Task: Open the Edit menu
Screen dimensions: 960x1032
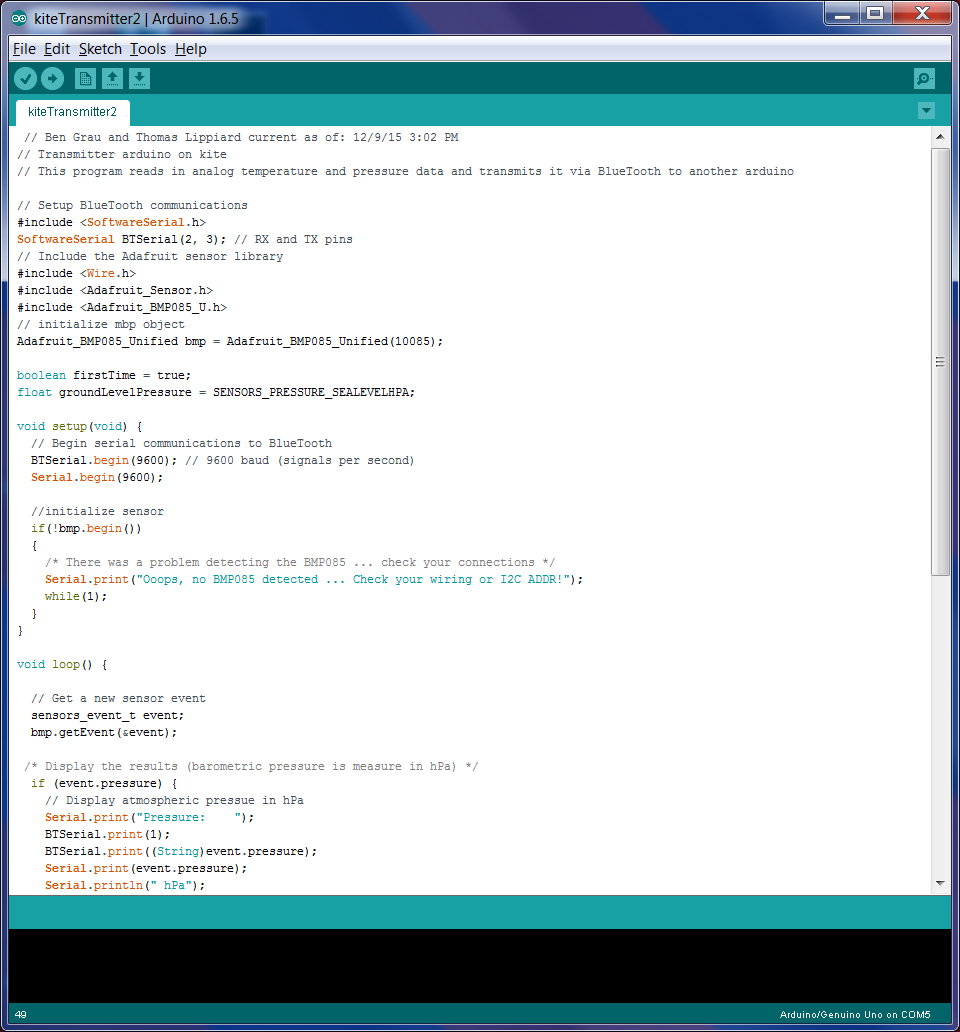Action: click(57, 49)
